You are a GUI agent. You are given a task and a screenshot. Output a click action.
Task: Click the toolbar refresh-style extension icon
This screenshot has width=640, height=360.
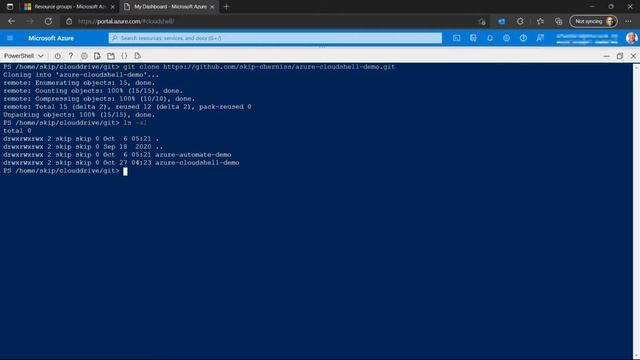[520, 21]
